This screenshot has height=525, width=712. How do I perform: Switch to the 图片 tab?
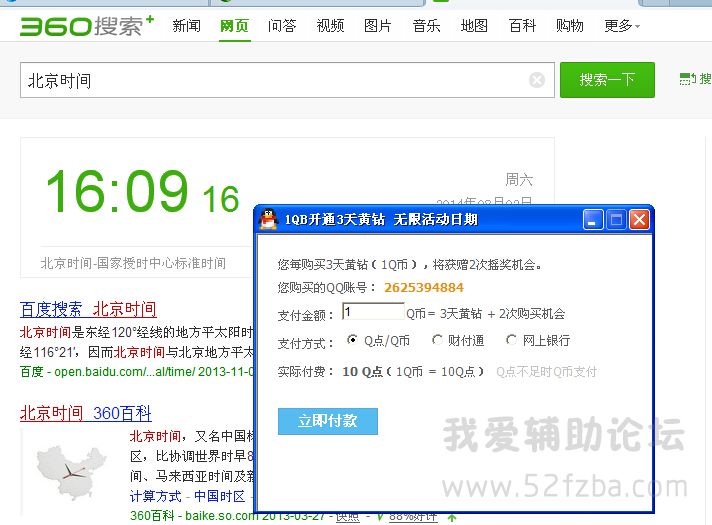point(378,26)
